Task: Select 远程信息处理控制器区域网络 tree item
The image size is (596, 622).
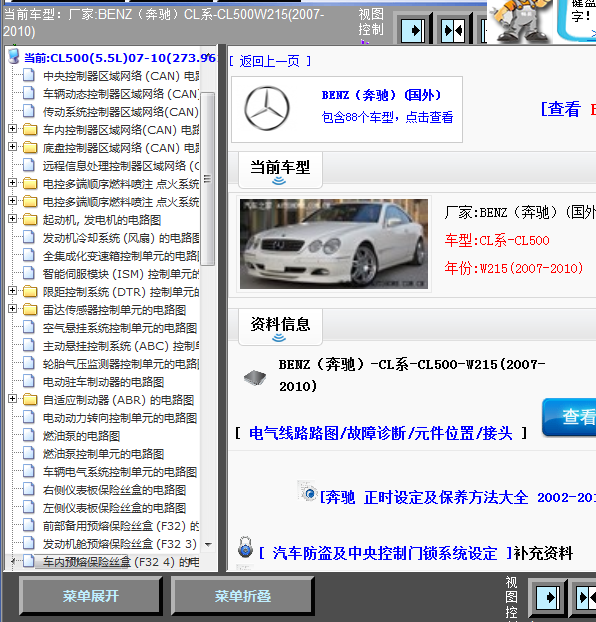Action: 121,165
